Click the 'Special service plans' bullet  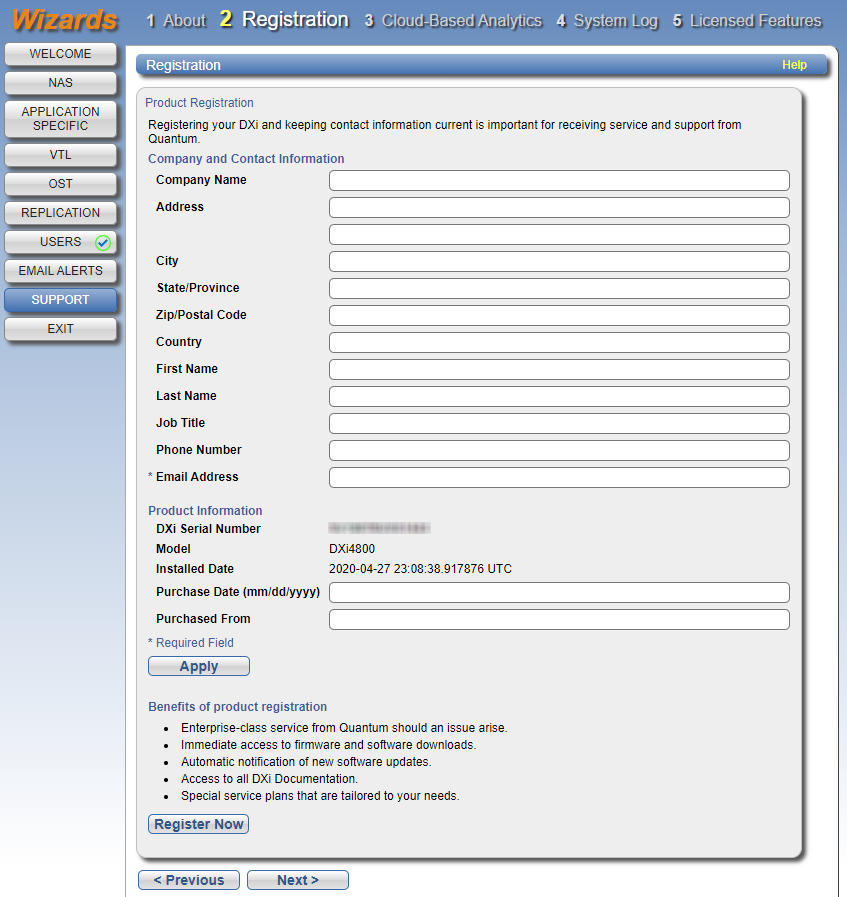point(320,796)
